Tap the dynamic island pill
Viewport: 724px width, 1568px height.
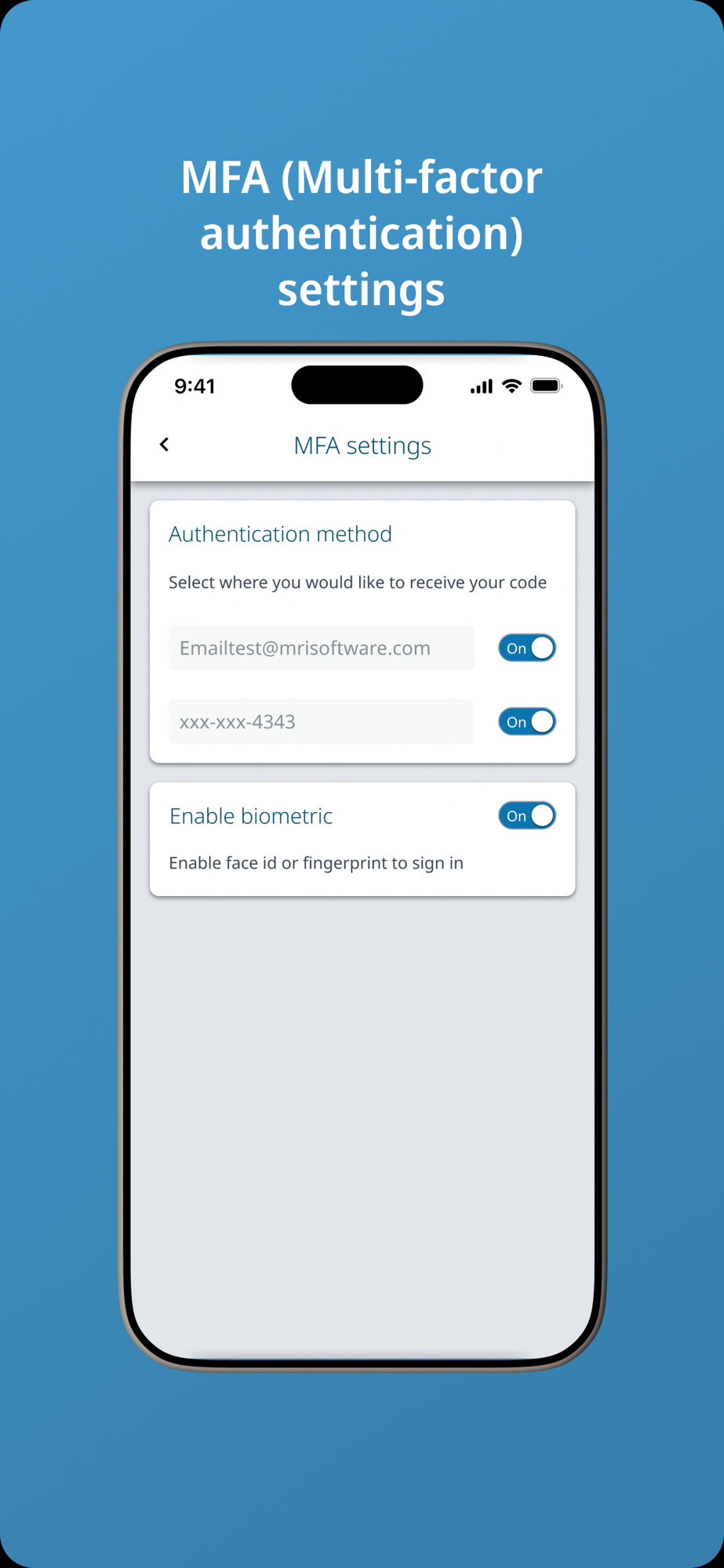357,385
